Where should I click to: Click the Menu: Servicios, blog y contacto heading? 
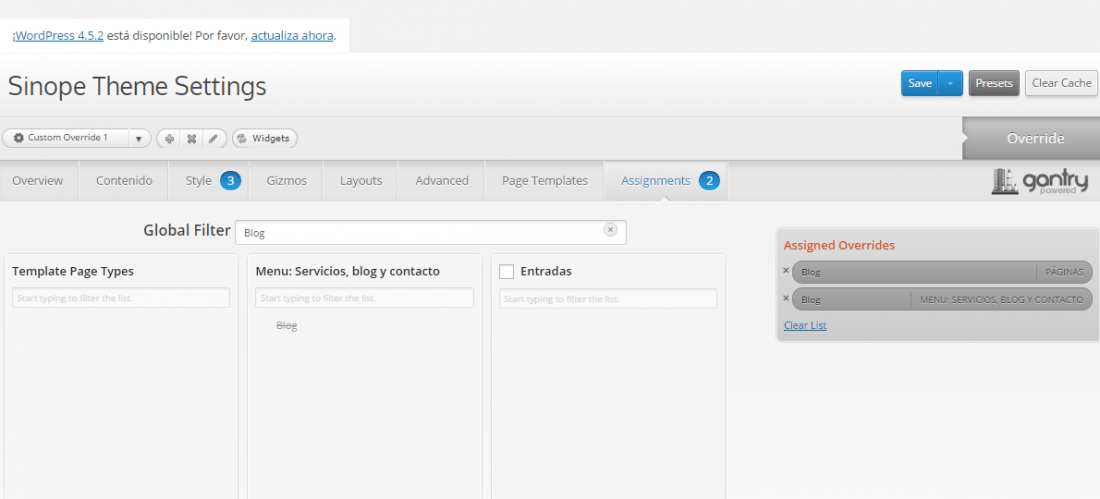tap(348, 271)
